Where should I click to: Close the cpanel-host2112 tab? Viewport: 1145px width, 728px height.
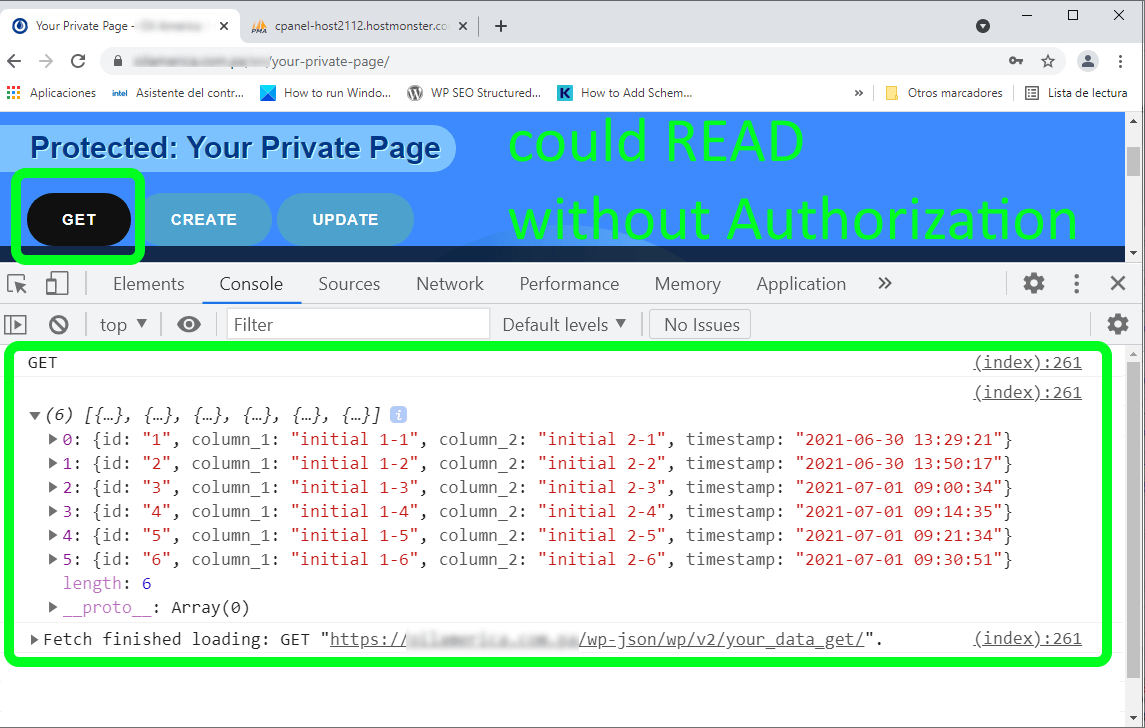(463, 26)
